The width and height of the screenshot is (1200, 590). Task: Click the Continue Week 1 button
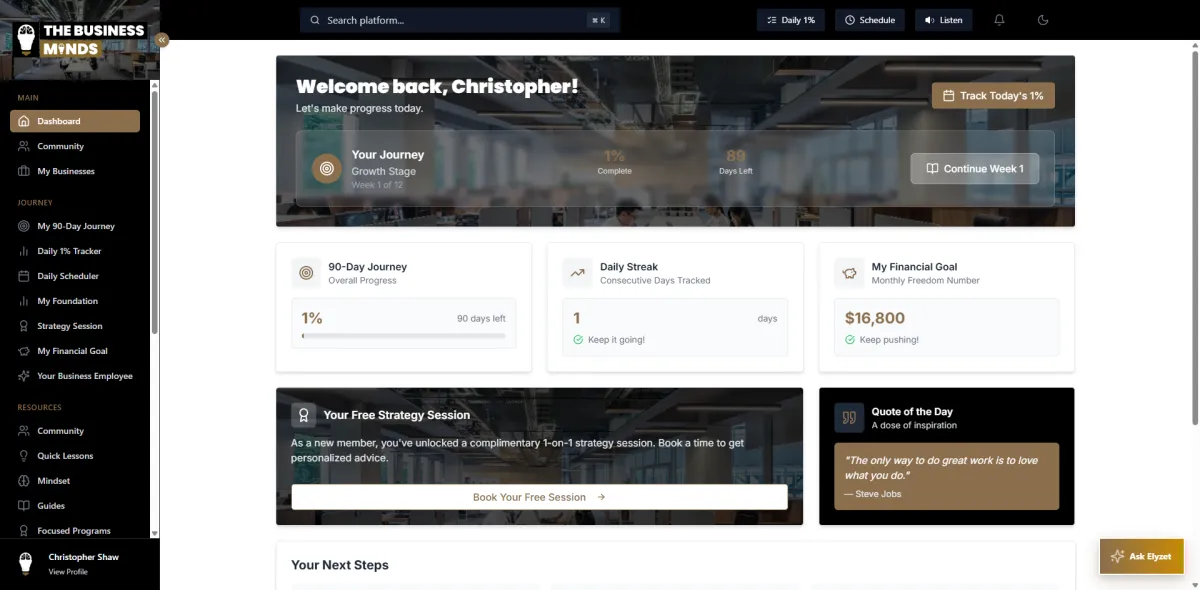pos(975,169)
